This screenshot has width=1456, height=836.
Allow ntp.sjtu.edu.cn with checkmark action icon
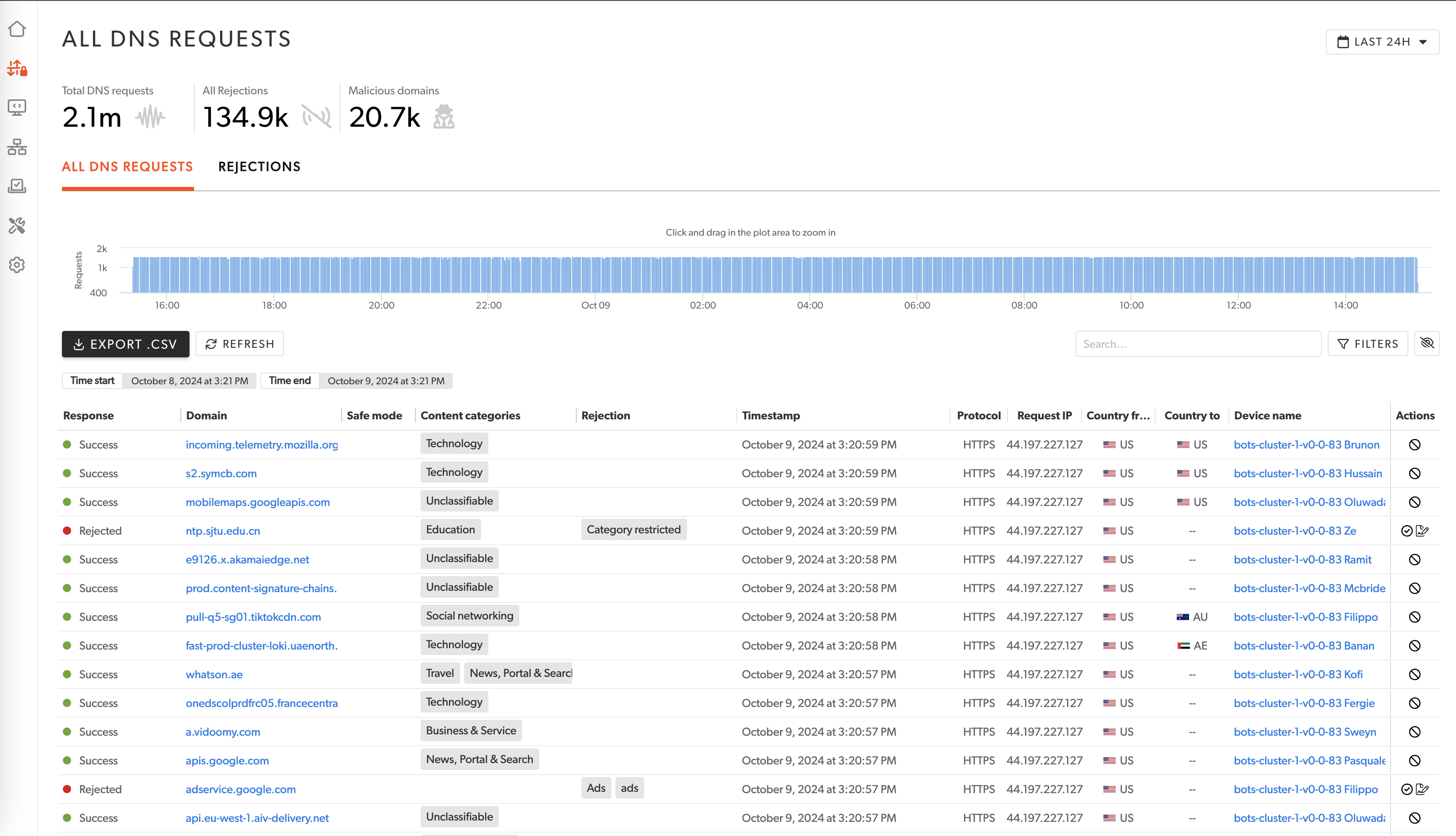(x=1406, y=531)
